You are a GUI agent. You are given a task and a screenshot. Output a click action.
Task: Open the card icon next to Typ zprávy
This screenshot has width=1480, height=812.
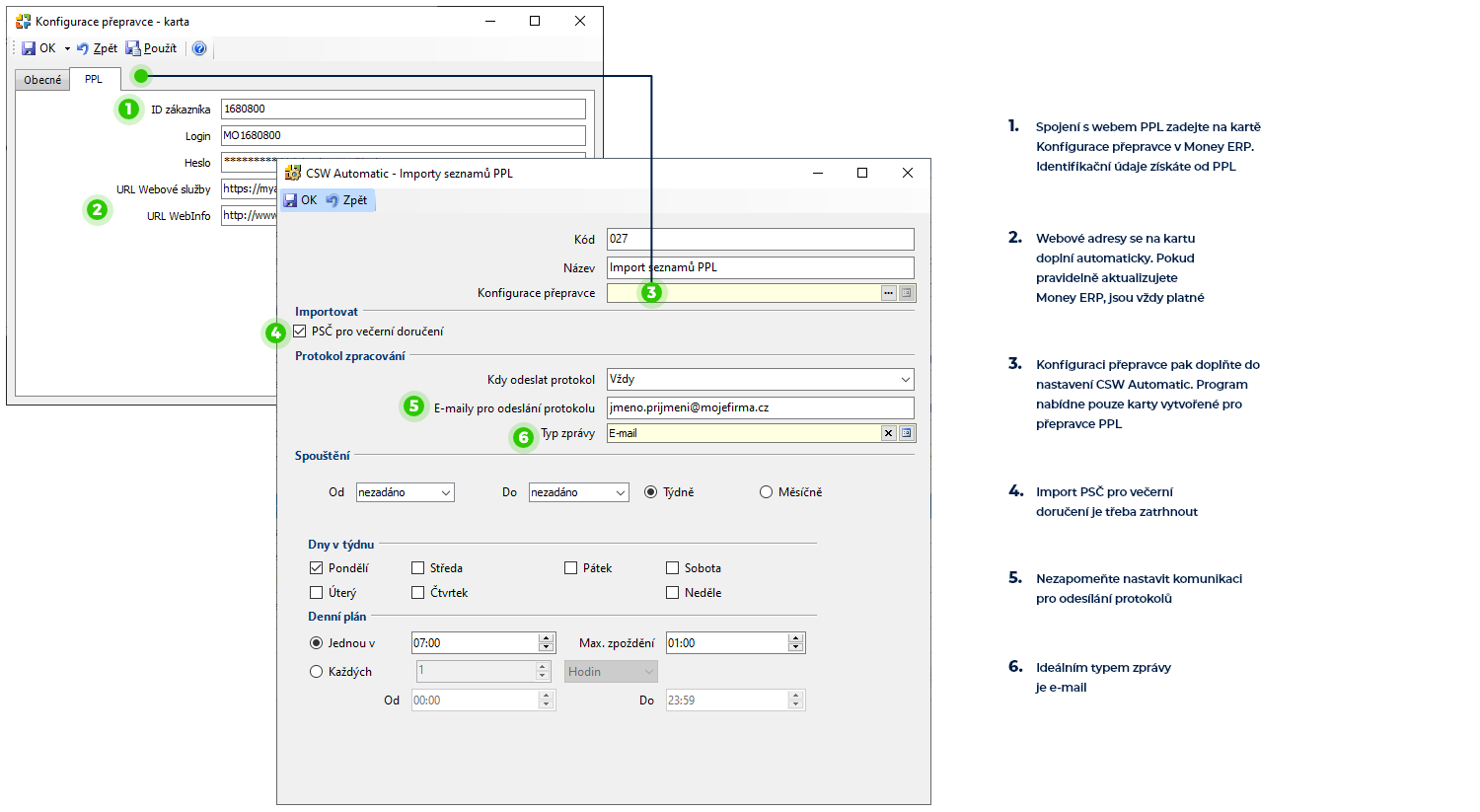906,433
